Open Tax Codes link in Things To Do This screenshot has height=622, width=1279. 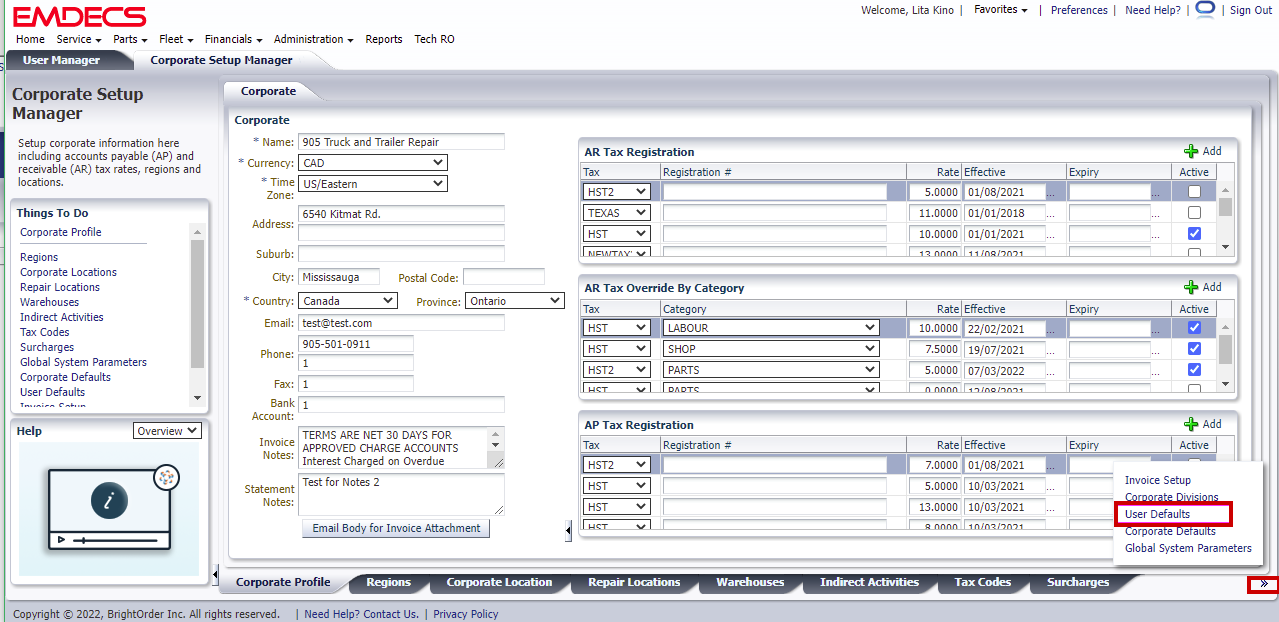coord(45,332)
